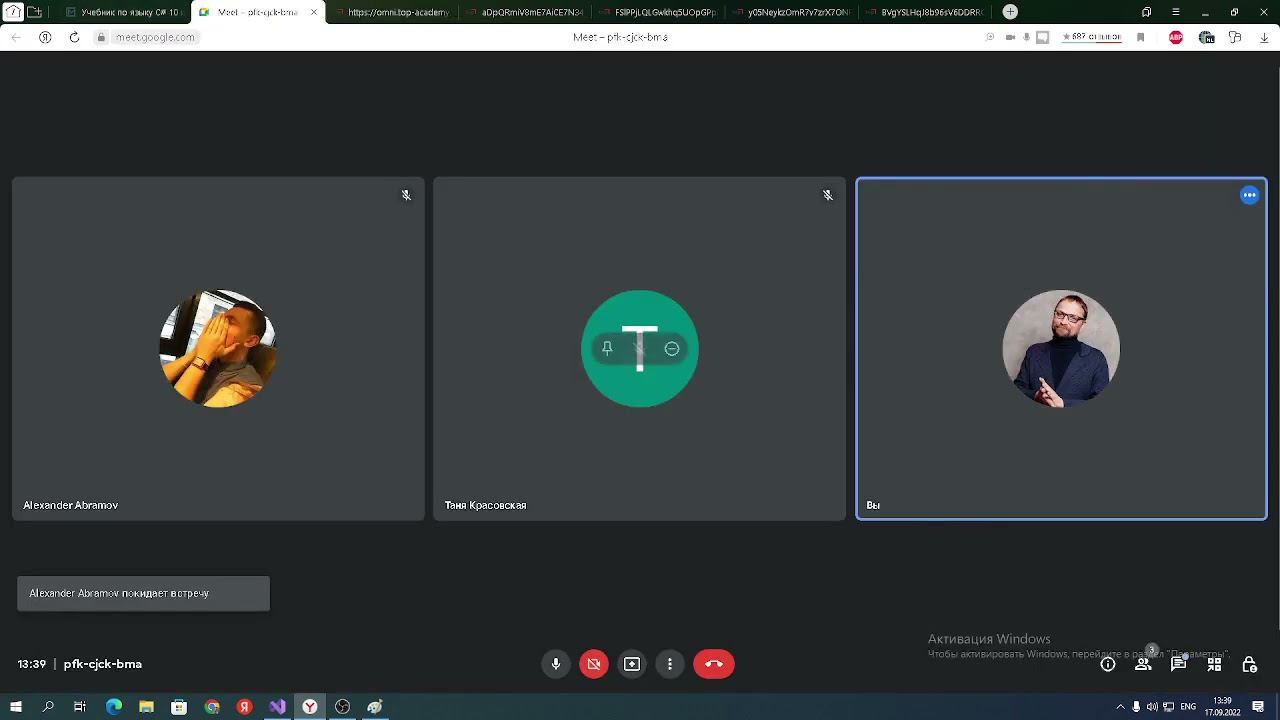Image resolution: width=1280 pixels, height=720 pixels.
Task: Open the tab groups panel icon
Action: click(x=1147, y=12)
